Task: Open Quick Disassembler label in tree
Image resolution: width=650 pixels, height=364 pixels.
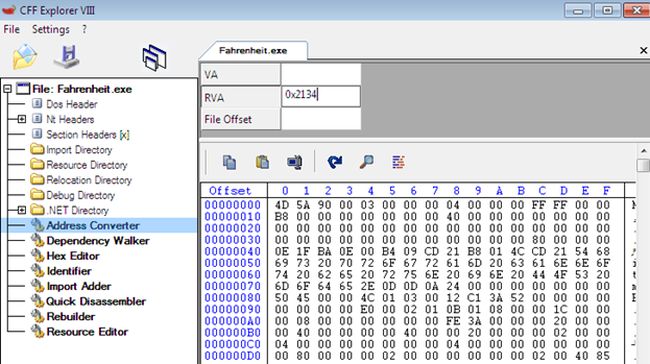Action: (96, 301)
